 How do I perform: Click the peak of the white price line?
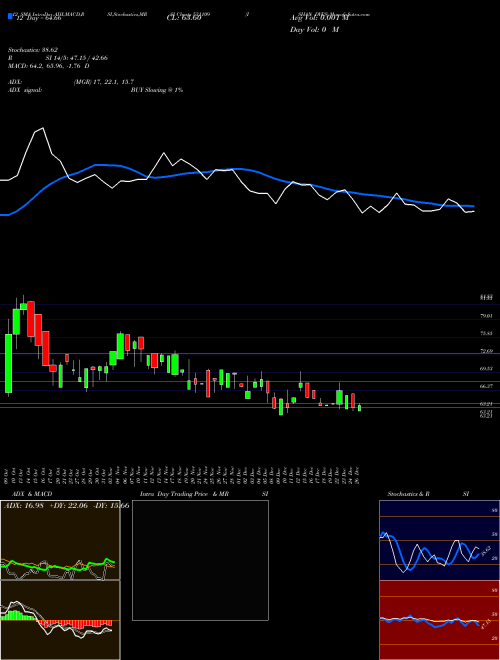(42, 128)
